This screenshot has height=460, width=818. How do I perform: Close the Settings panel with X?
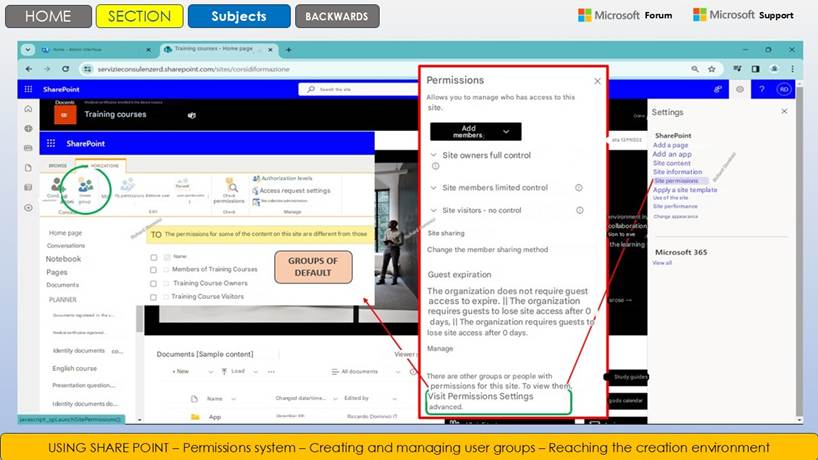(784, 111)
